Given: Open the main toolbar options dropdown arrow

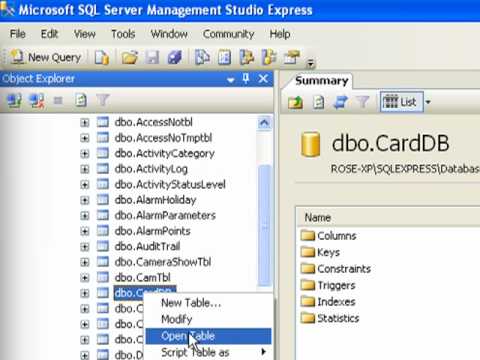Looking at the screenshot, I should pos(311,62).
